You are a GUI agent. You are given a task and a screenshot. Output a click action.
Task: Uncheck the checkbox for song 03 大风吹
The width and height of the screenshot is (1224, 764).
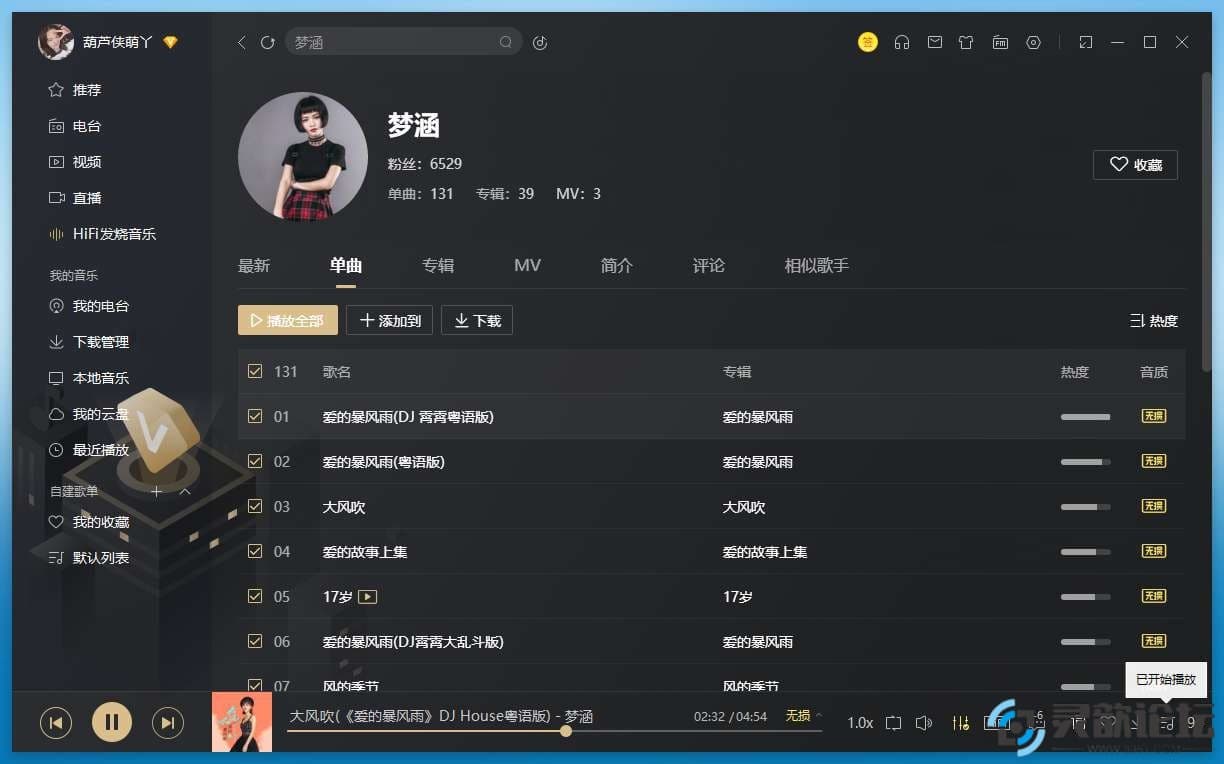coord(255,506)
